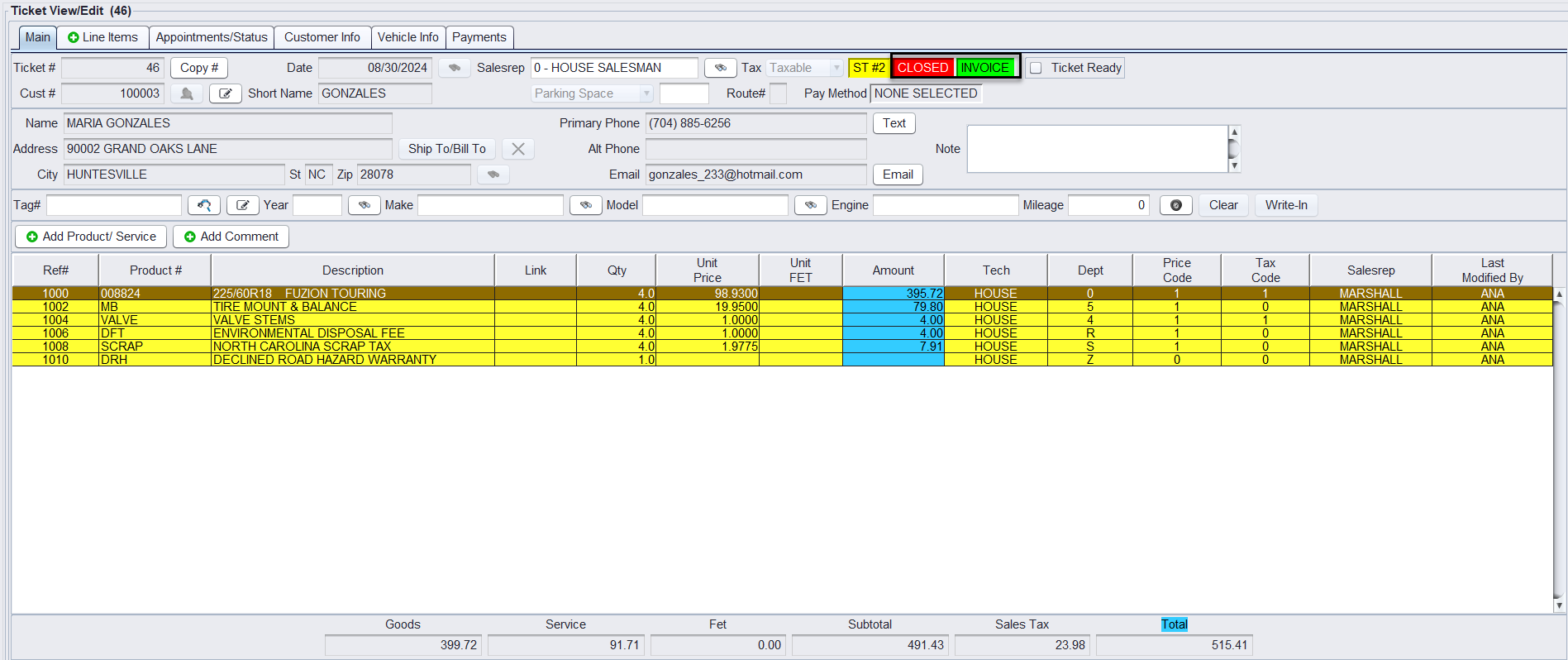Open the binoculars lookup after the Year field
This screenshot has width=1568, height=660.
pyautogui.click(x=364, y=205)
